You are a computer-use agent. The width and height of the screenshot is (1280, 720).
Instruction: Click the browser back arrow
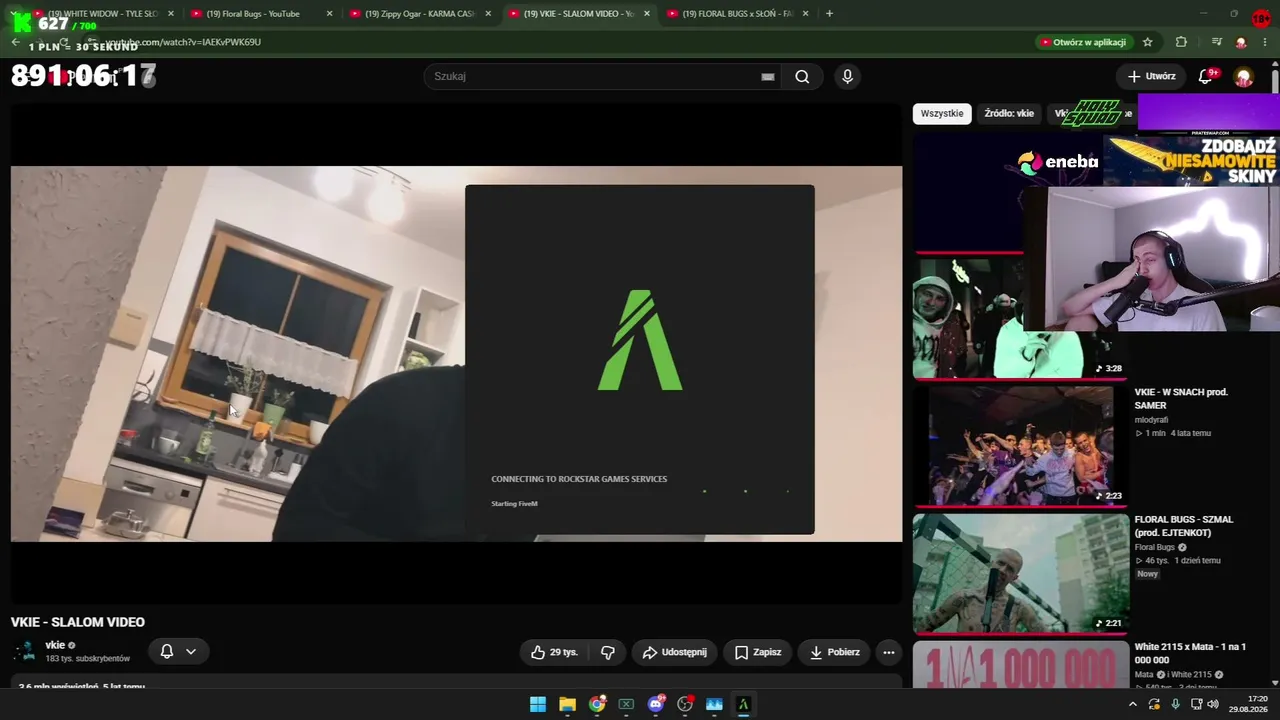click(15, 42)
